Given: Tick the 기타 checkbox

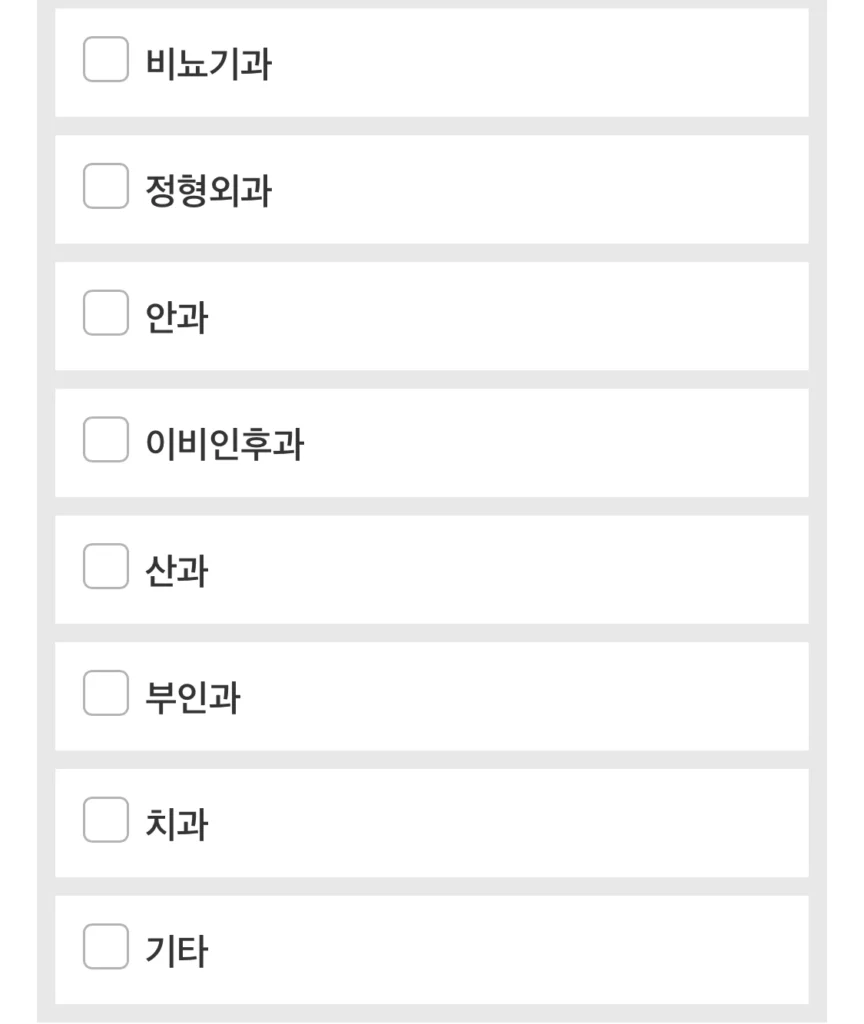Looking at the screenshot, I should pos(106,946).
